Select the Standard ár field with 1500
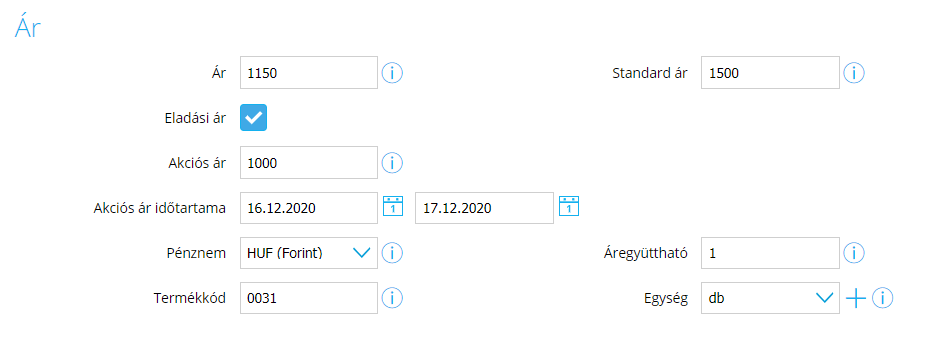949x360 pixels. tap(770, 73)
